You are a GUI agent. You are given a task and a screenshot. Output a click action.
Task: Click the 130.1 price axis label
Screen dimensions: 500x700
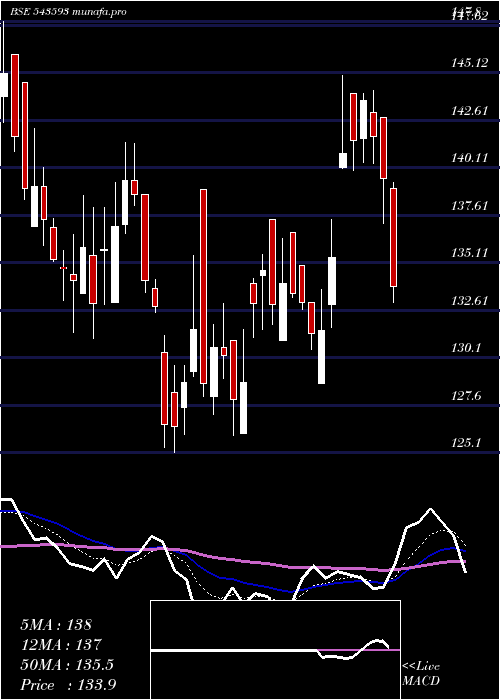click(x=467, y=348)
